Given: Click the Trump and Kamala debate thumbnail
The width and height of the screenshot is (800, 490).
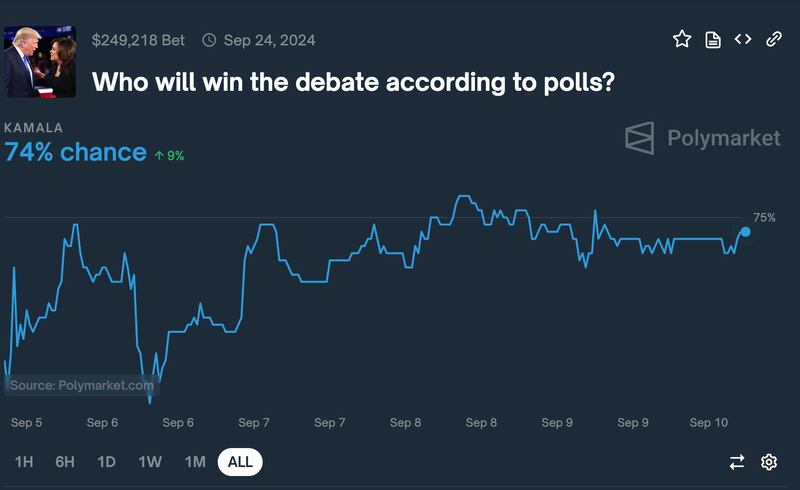Looking at the screenshot, I should click(x=39, y=60).
